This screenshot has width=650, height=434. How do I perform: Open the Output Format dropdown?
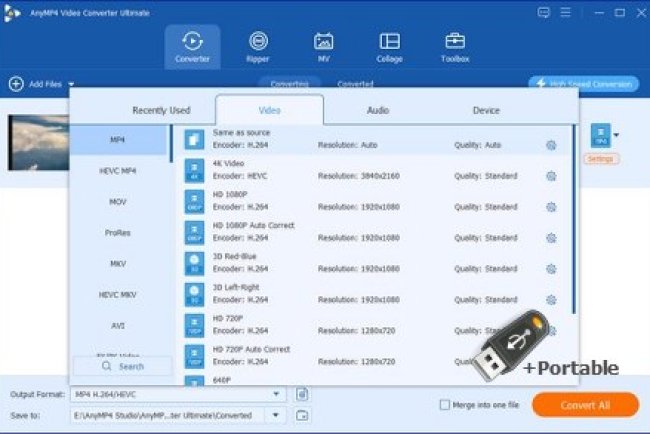click(x=277, y=394)
